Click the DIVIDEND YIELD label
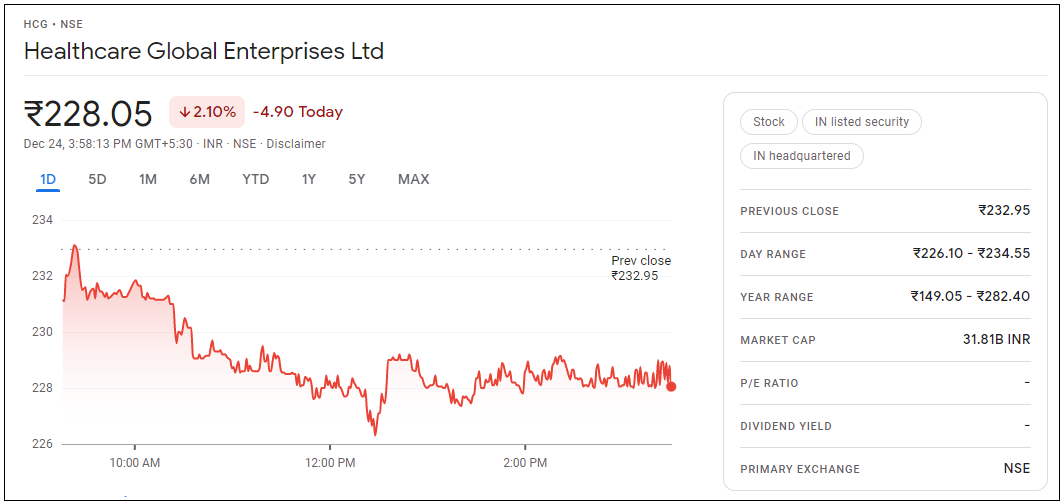 coord(786,427)
